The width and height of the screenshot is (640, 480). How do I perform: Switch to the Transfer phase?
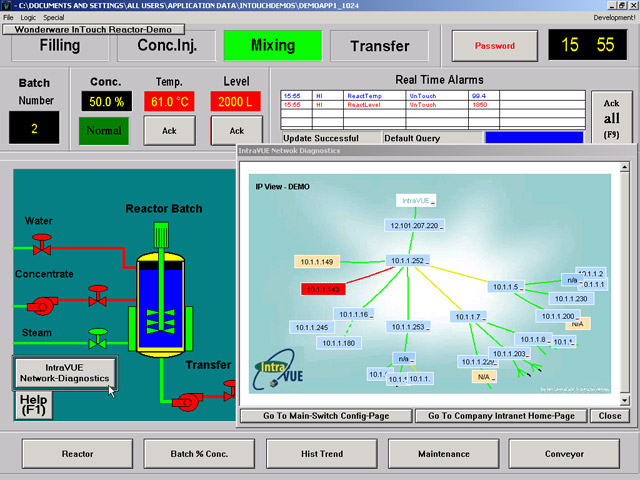(379, 46)
